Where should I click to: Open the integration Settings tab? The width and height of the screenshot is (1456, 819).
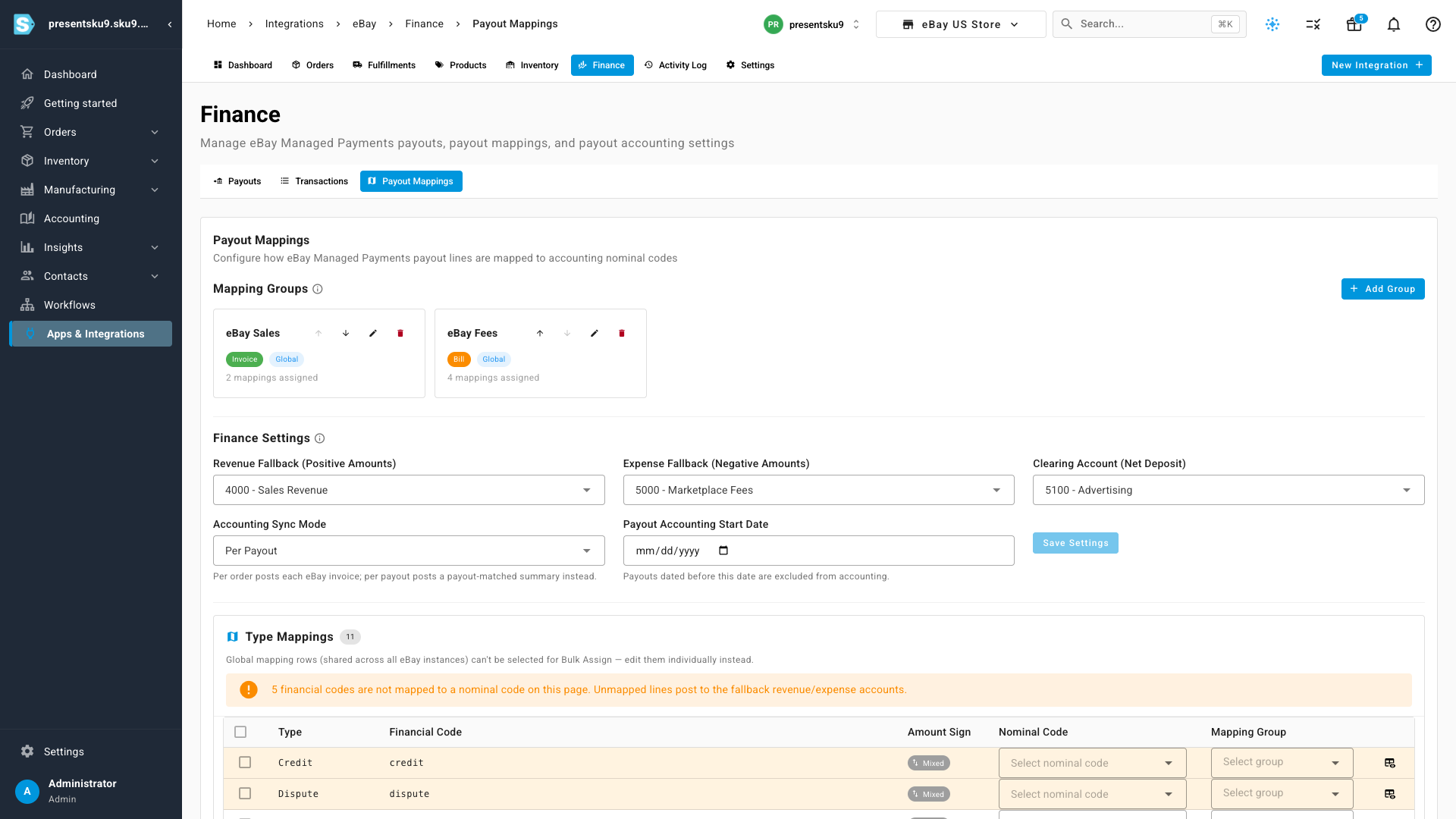tap(750, 65)
